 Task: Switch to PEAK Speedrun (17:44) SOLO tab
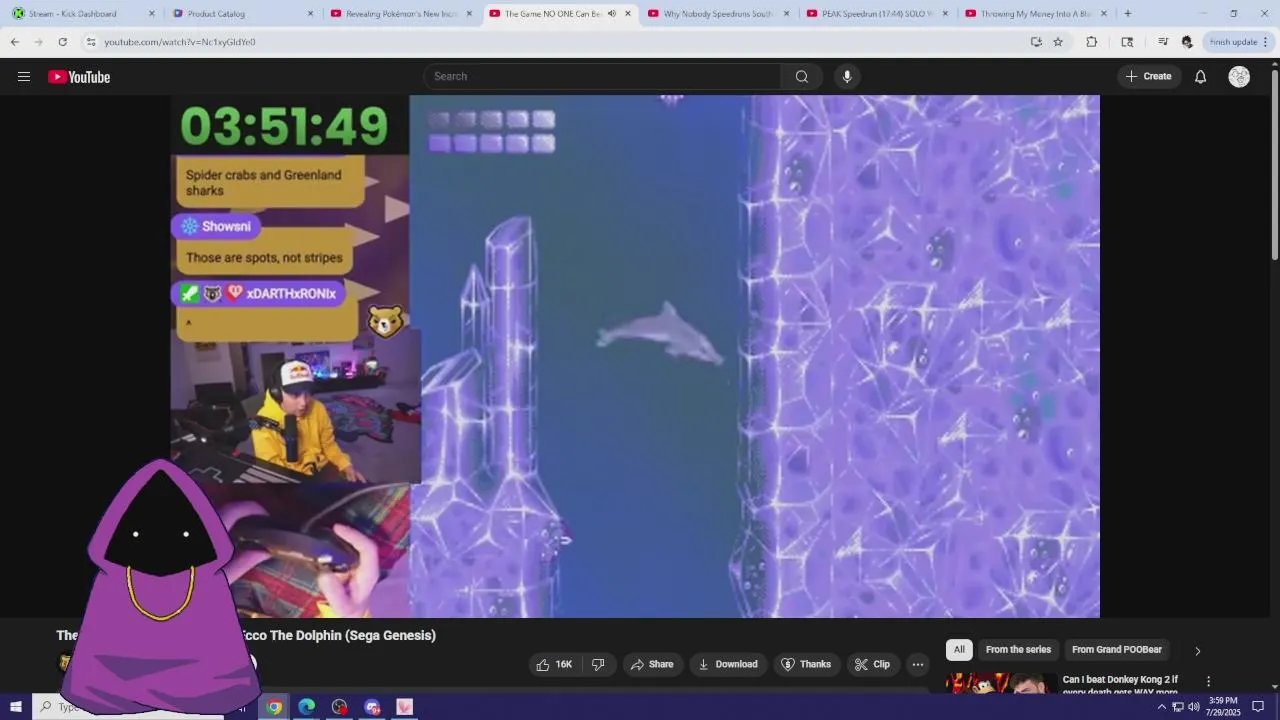[x=876, y=14]
